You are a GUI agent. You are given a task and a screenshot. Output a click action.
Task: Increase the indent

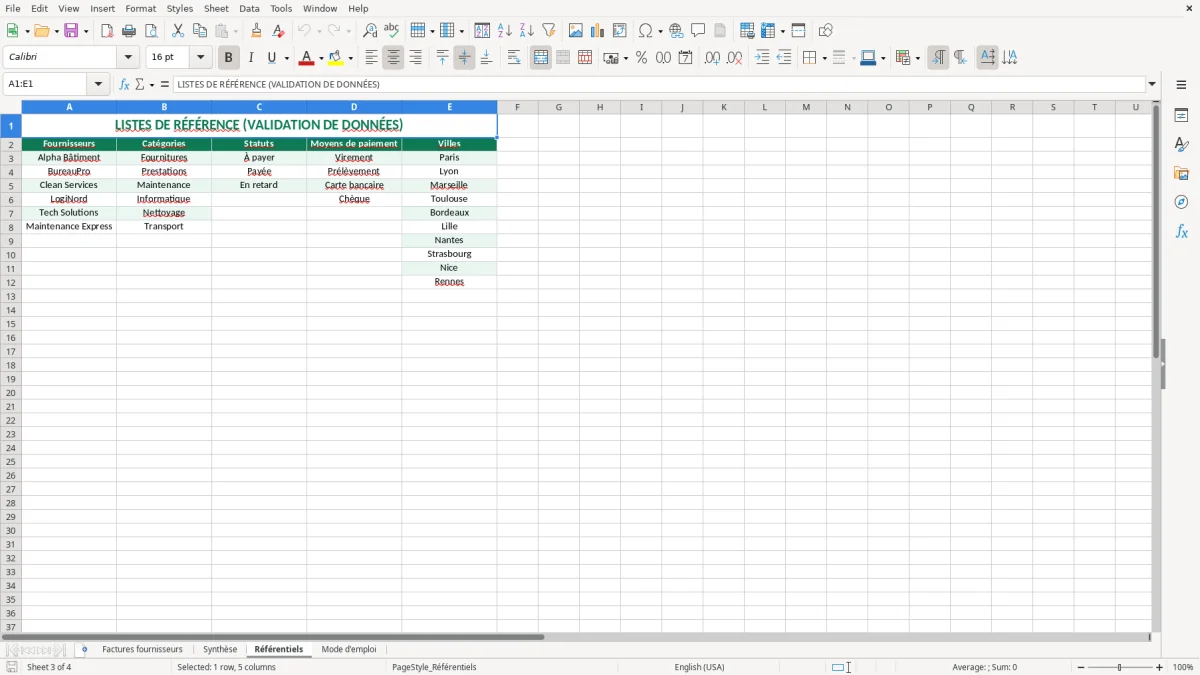click(762, 58)
